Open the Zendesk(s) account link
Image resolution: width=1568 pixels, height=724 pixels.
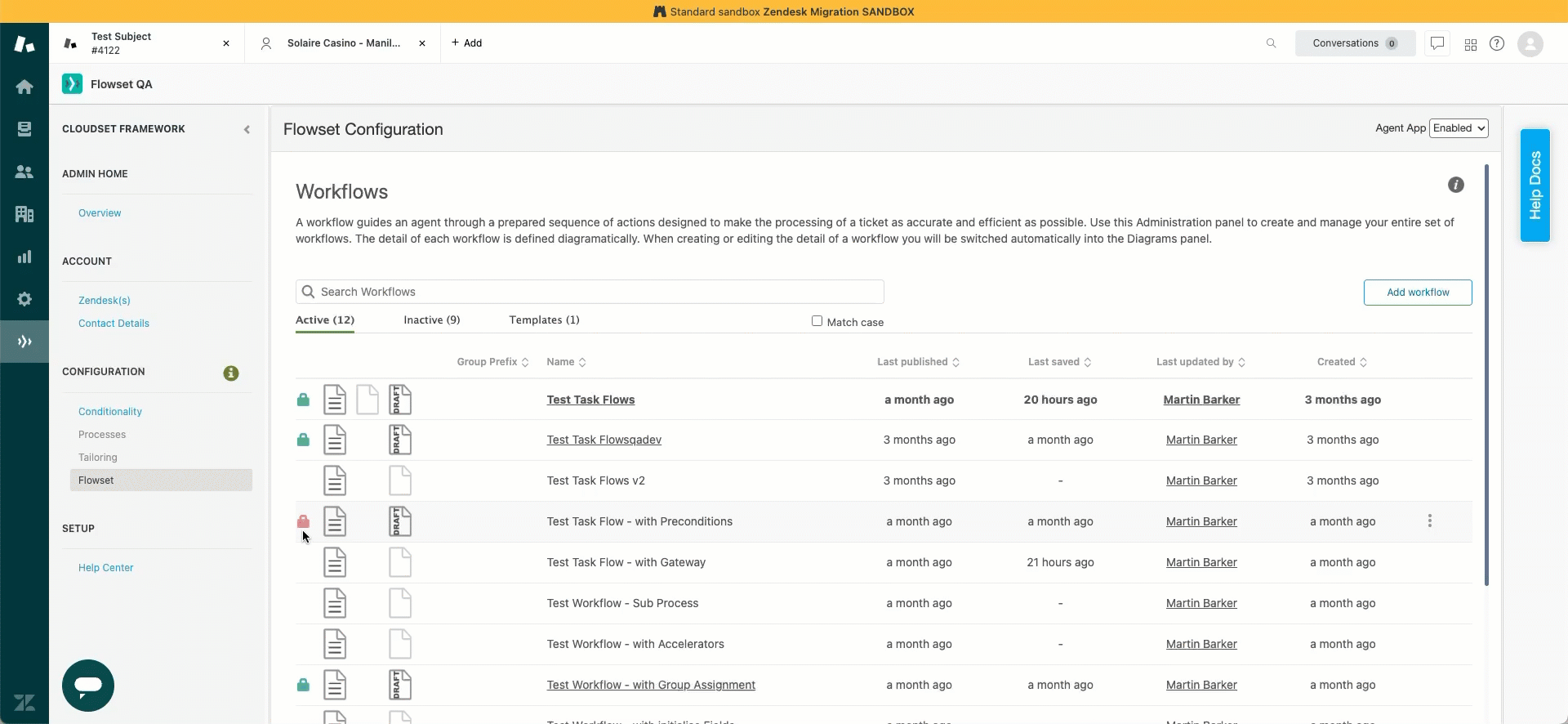click(105, 301)
